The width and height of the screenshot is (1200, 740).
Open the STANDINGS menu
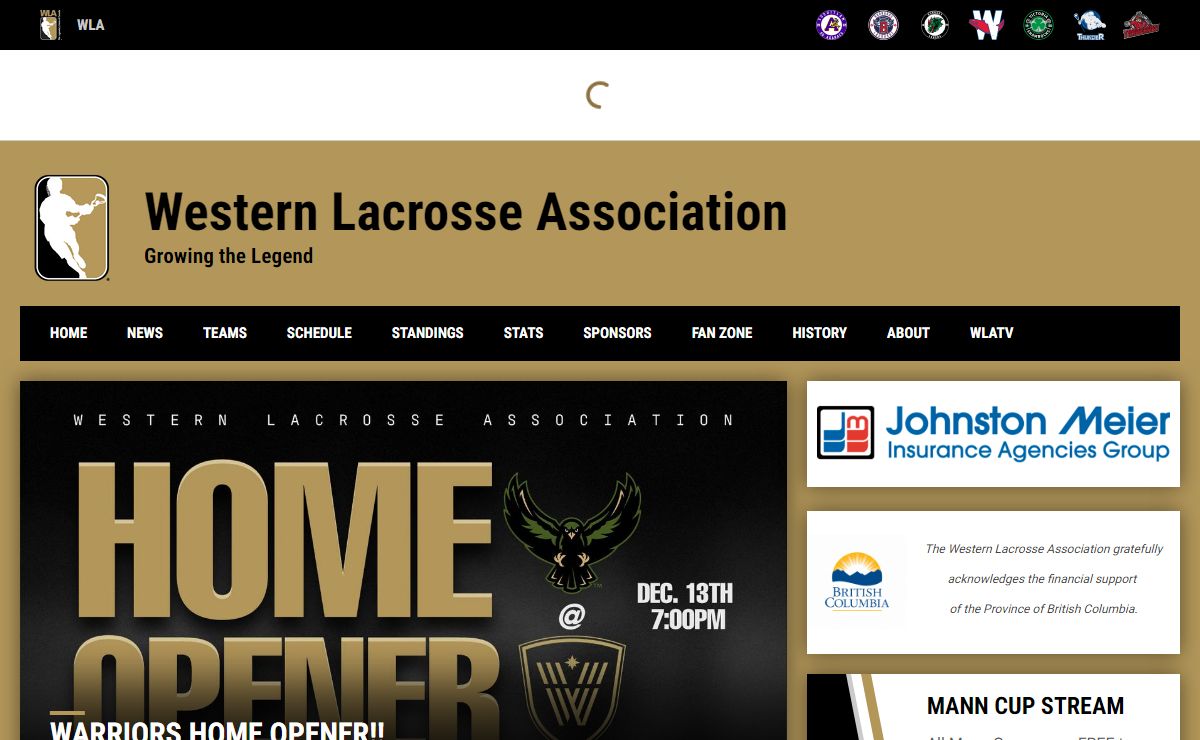pyautogui.click(x=428, y=333)
